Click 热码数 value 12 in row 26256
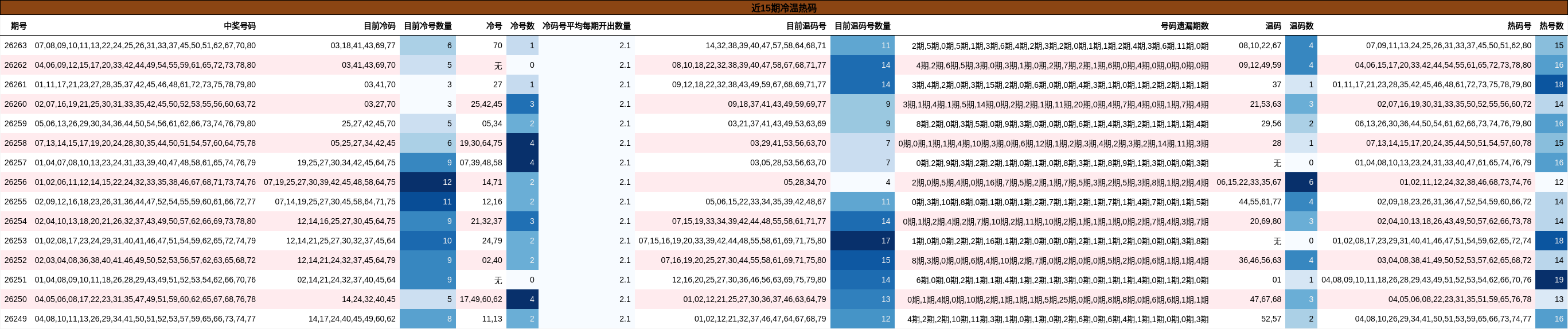Screen dimensions: 1568x329 (x=1558, y=181)
